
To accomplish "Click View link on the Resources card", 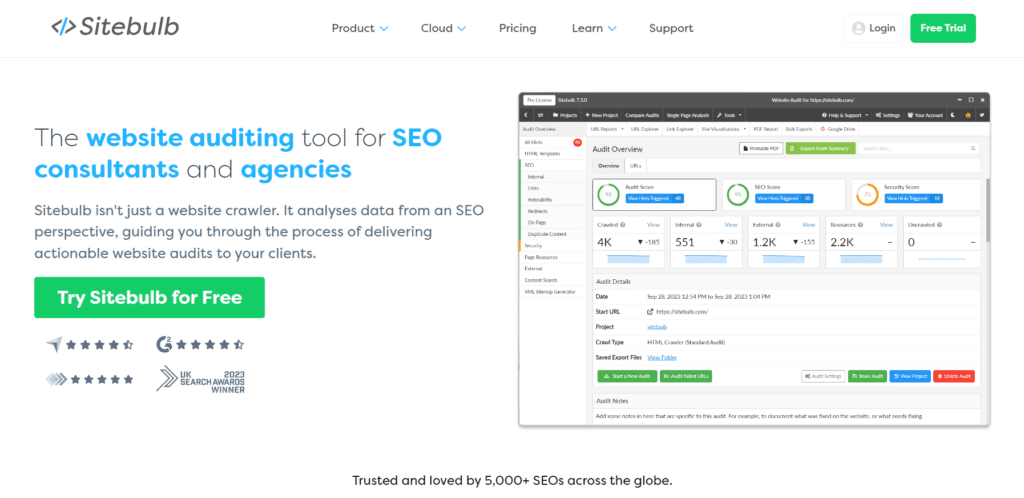I will click(x=886, y=225).
